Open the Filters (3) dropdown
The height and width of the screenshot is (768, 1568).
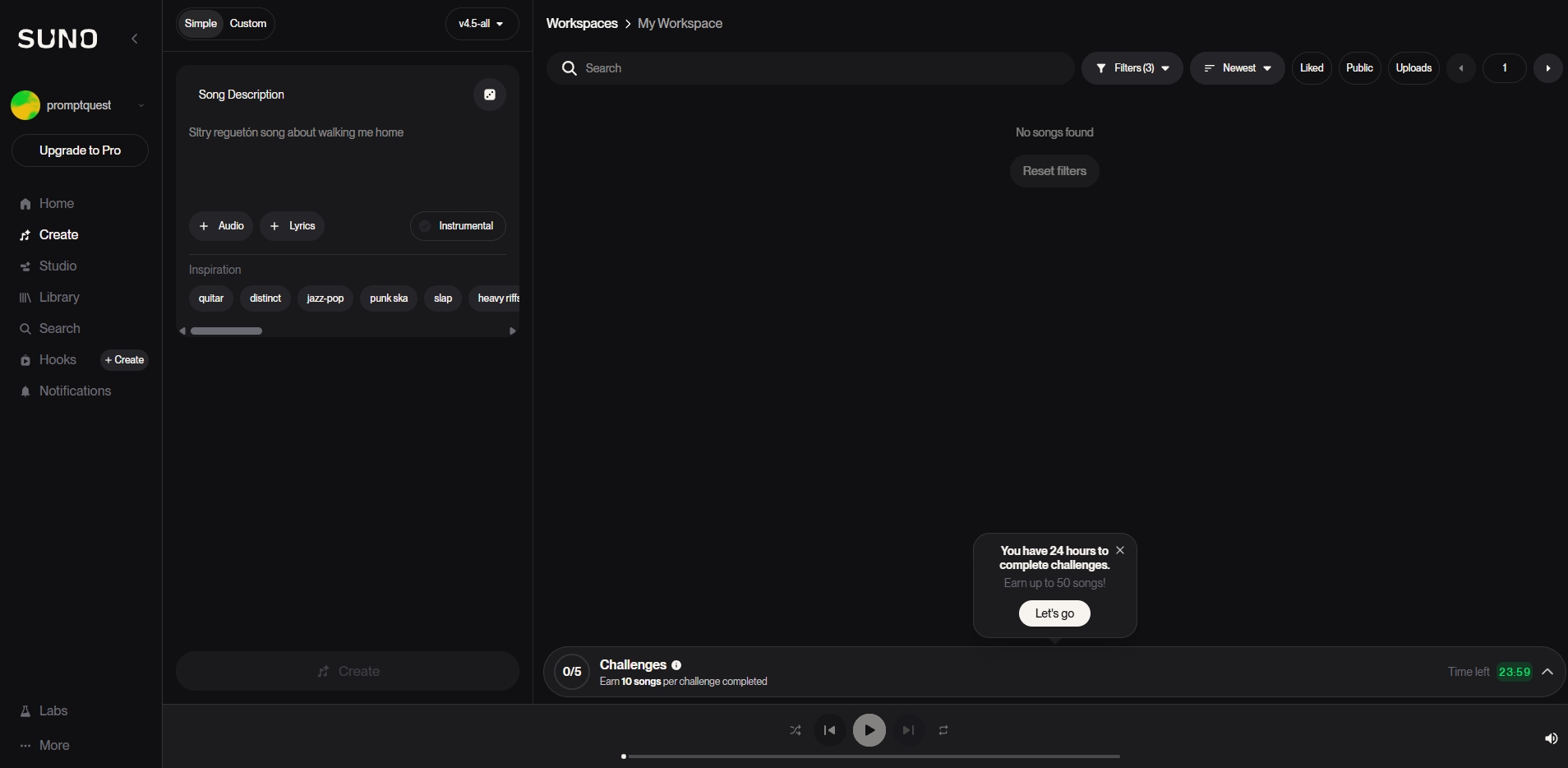pos(1132,68)
